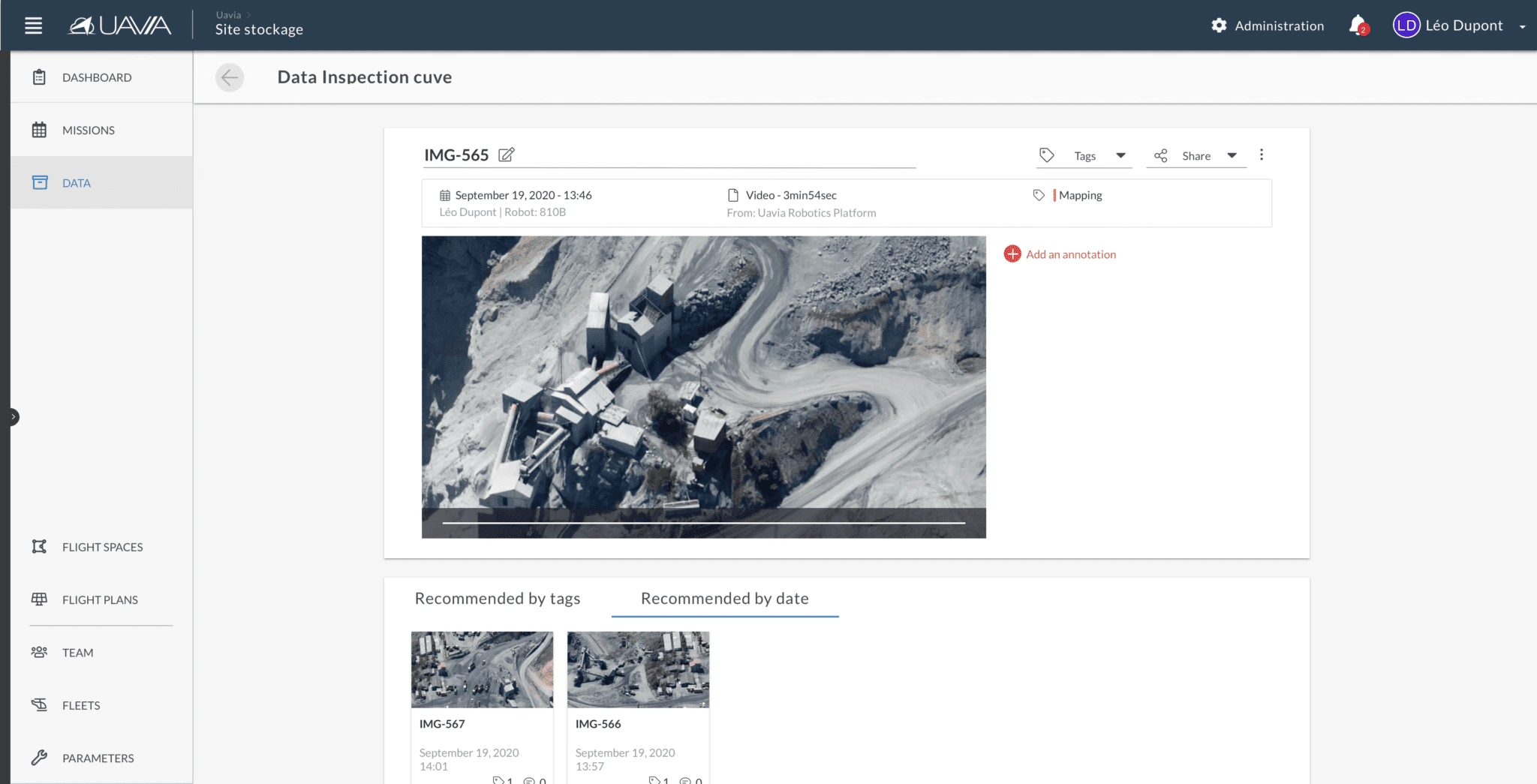Collapse the sidebar with the arrow handle
Screen dimensions: 1537x784
pyautogui.click(x=13, y=416)
